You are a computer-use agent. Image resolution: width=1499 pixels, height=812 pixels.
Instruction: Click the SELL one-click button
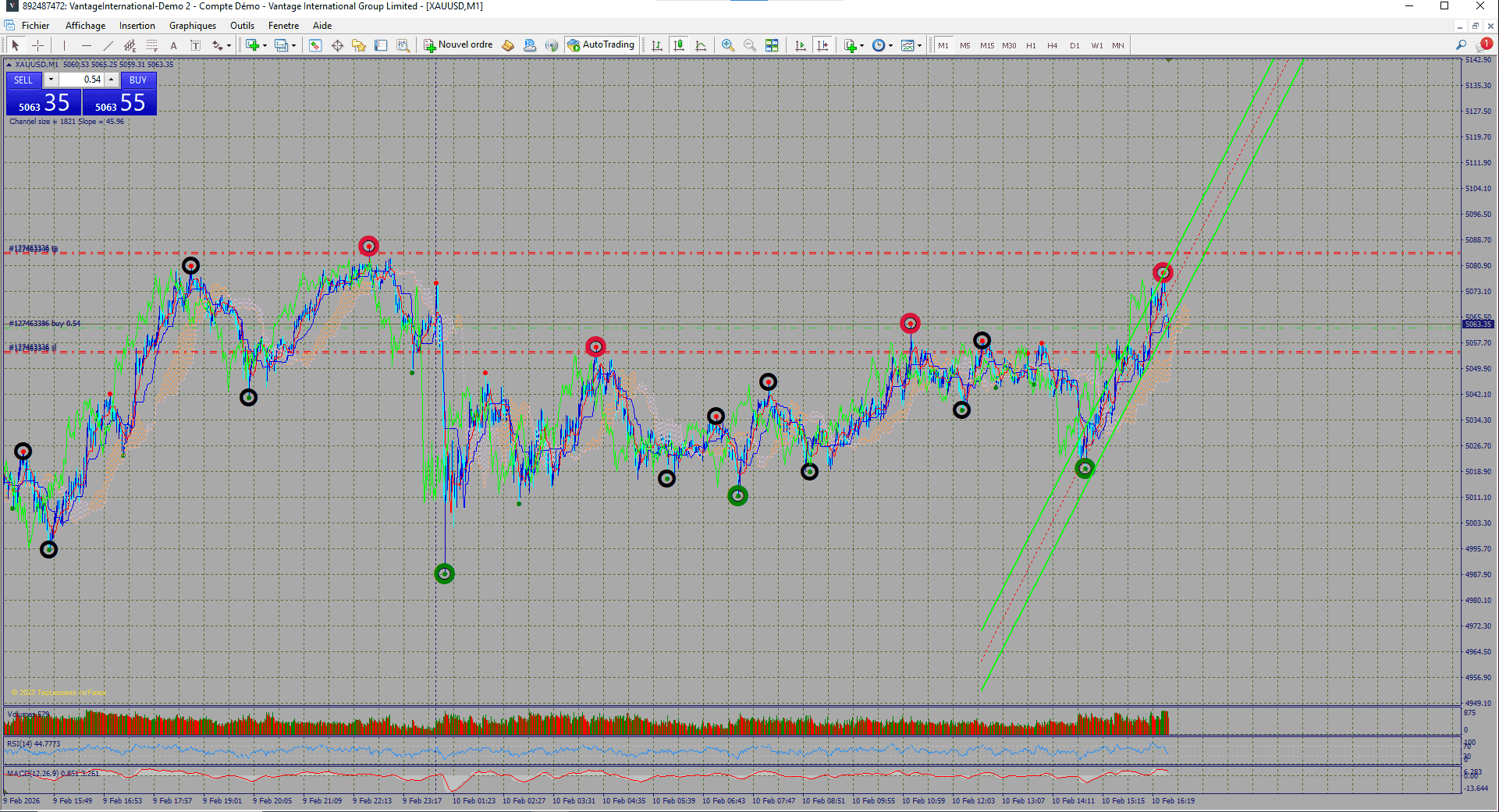click(x=23, y=80)
